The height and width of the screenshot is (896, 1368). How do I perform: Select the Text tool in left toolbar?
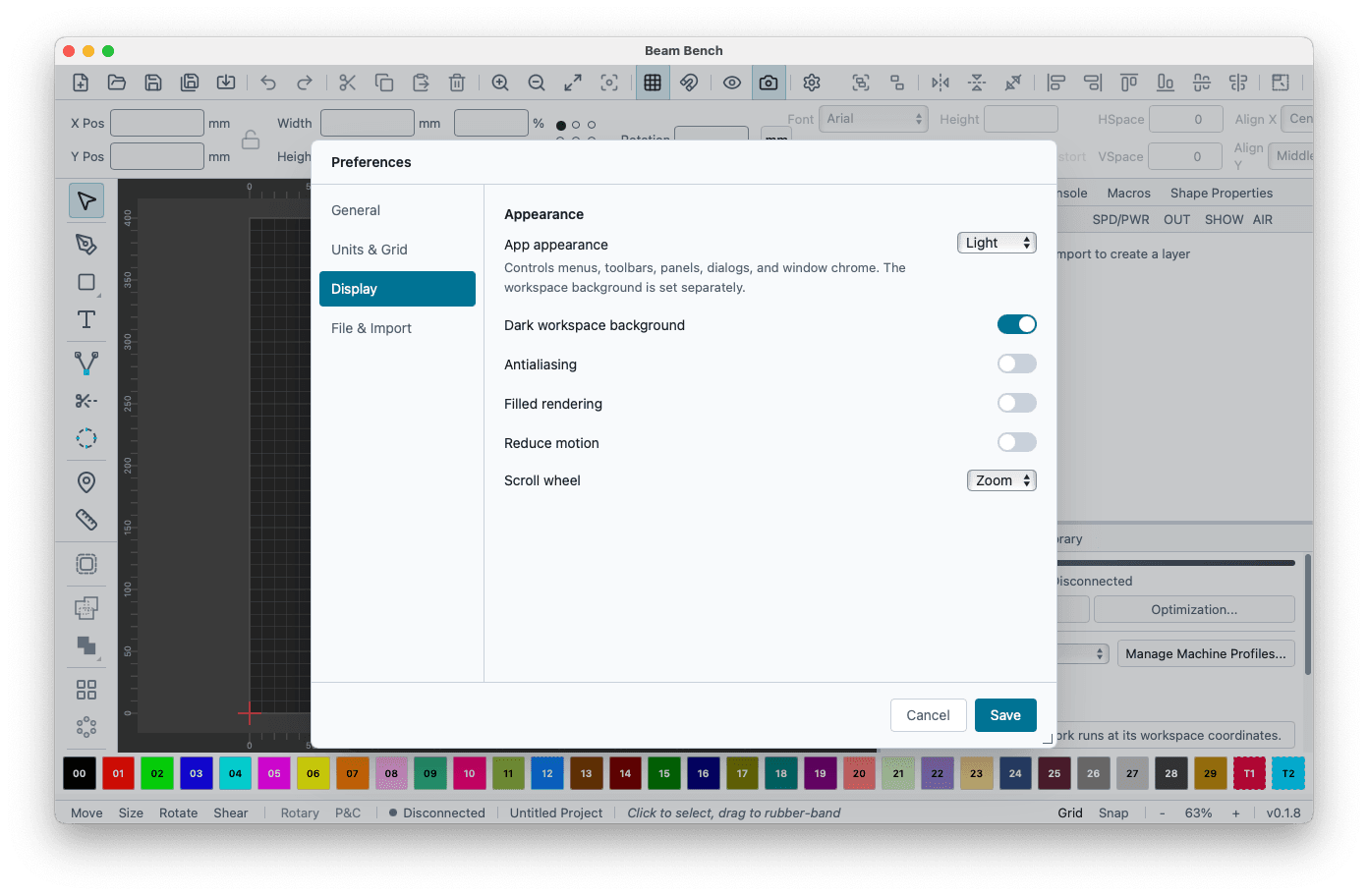click(86, 320)
